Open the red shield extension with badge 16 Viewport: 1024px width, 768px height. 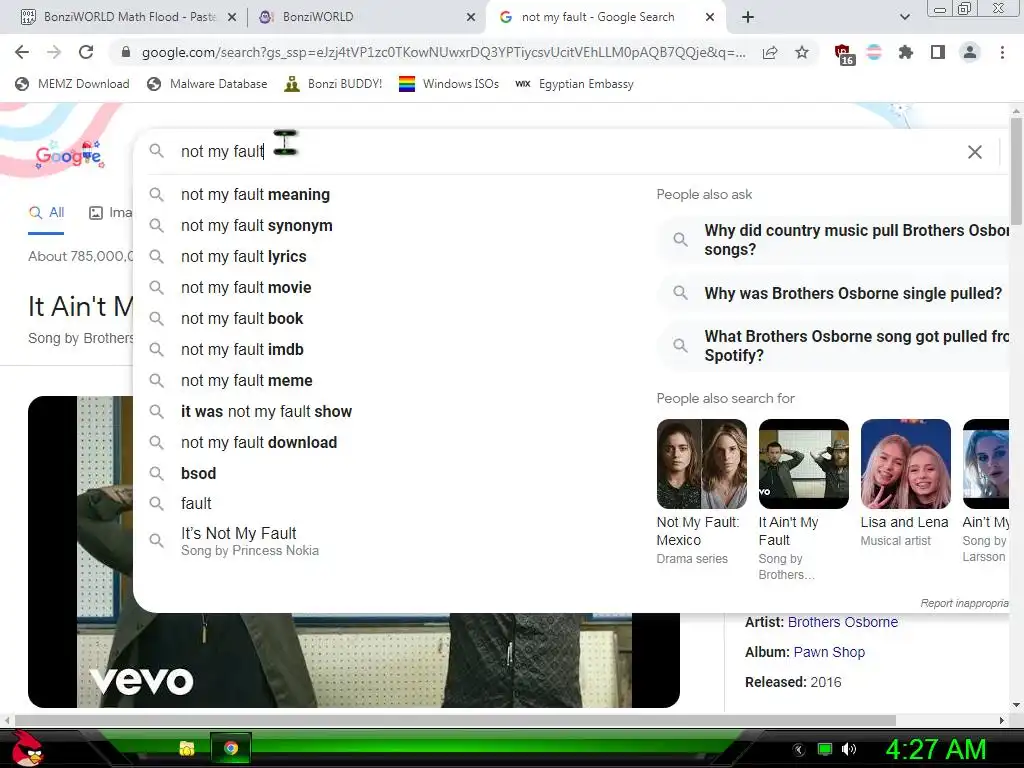844,54
